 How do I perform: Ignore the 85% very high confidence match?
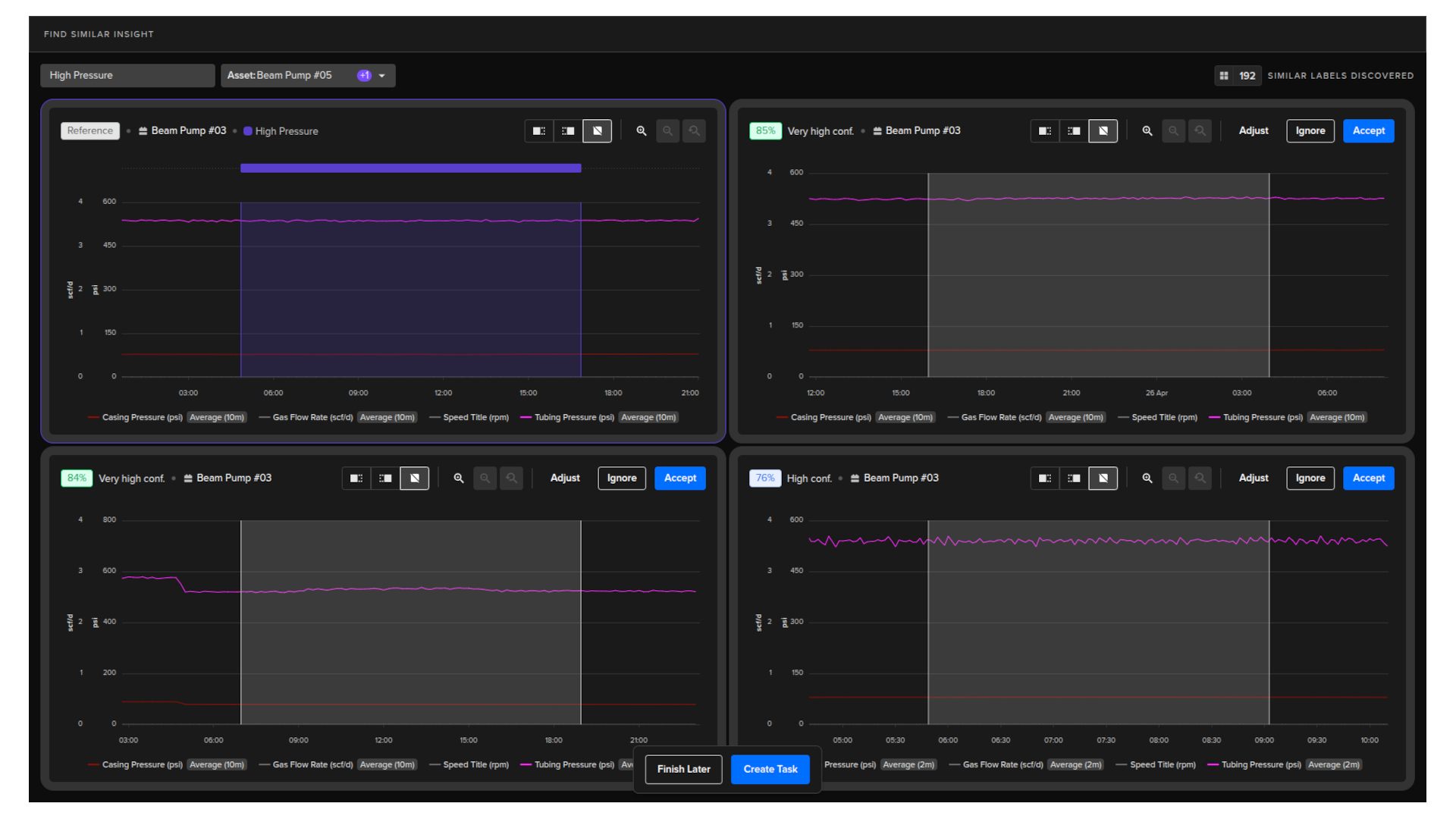tap(1310, 131)
